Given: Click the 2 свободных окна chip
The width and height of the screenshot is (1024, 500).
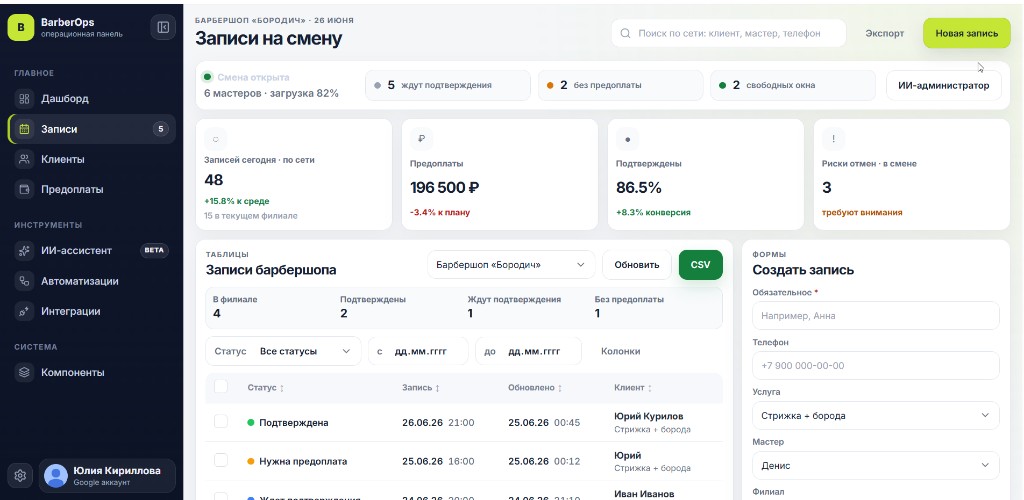Looking at the screenshot, I should coord(793,86).
